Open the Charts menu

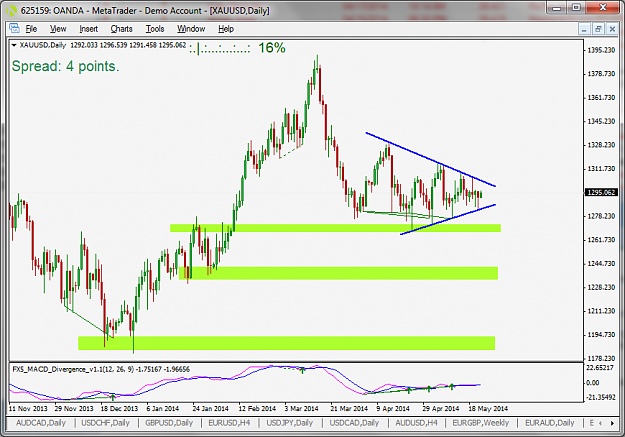coord(122,29)
